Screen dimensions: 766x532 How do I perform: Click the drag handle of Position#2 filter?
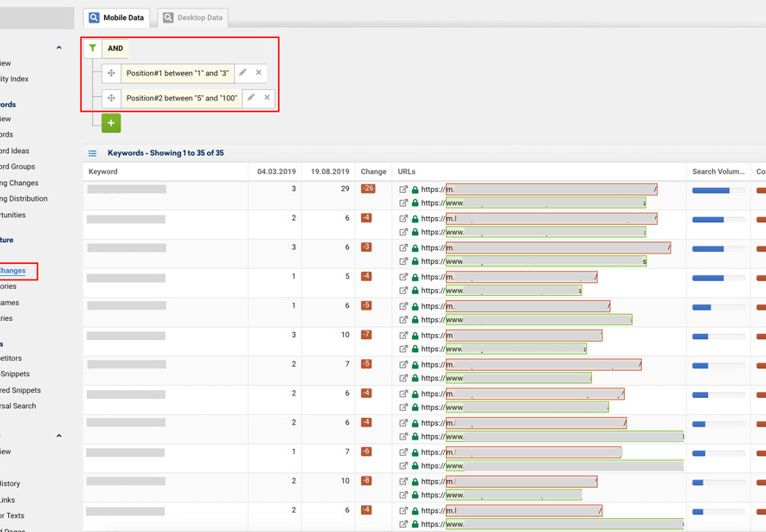[x=111, y=98]
